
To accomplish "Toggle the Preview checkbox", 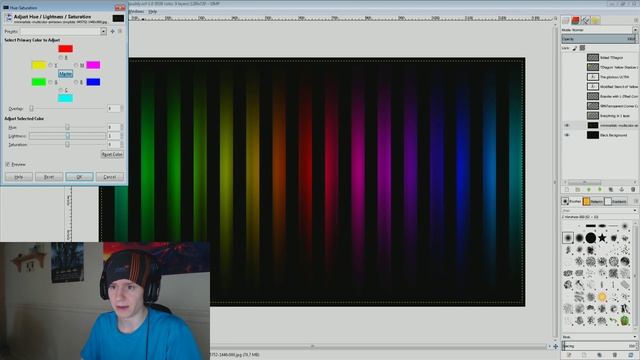I will (8, 164).
